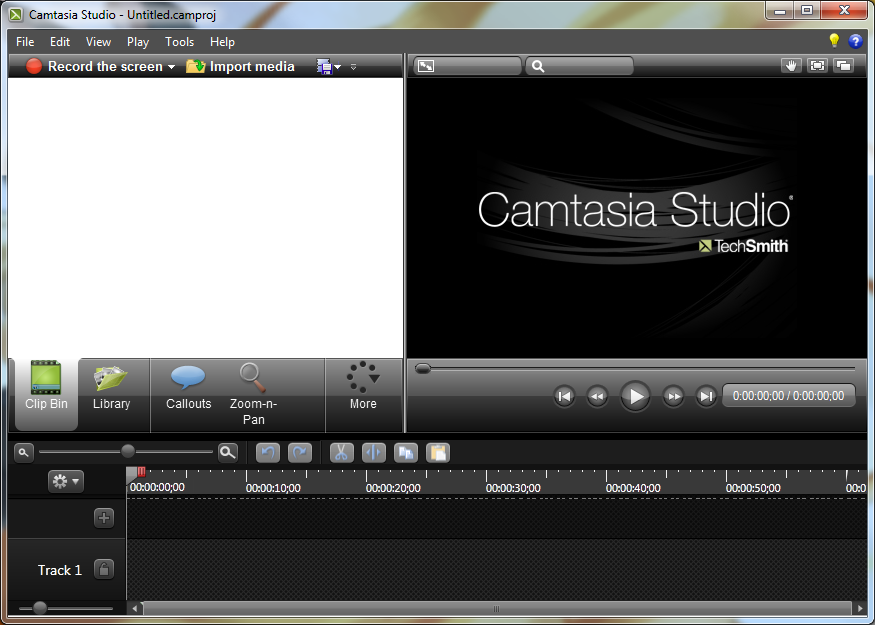
Task: Switch preview to full screen mode
Action: 817,66
